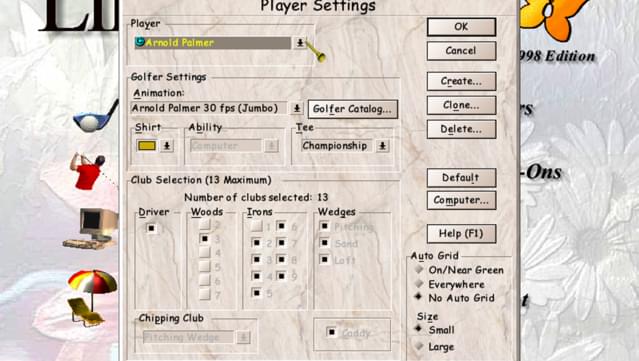Click the OK button

click(461, 27)
